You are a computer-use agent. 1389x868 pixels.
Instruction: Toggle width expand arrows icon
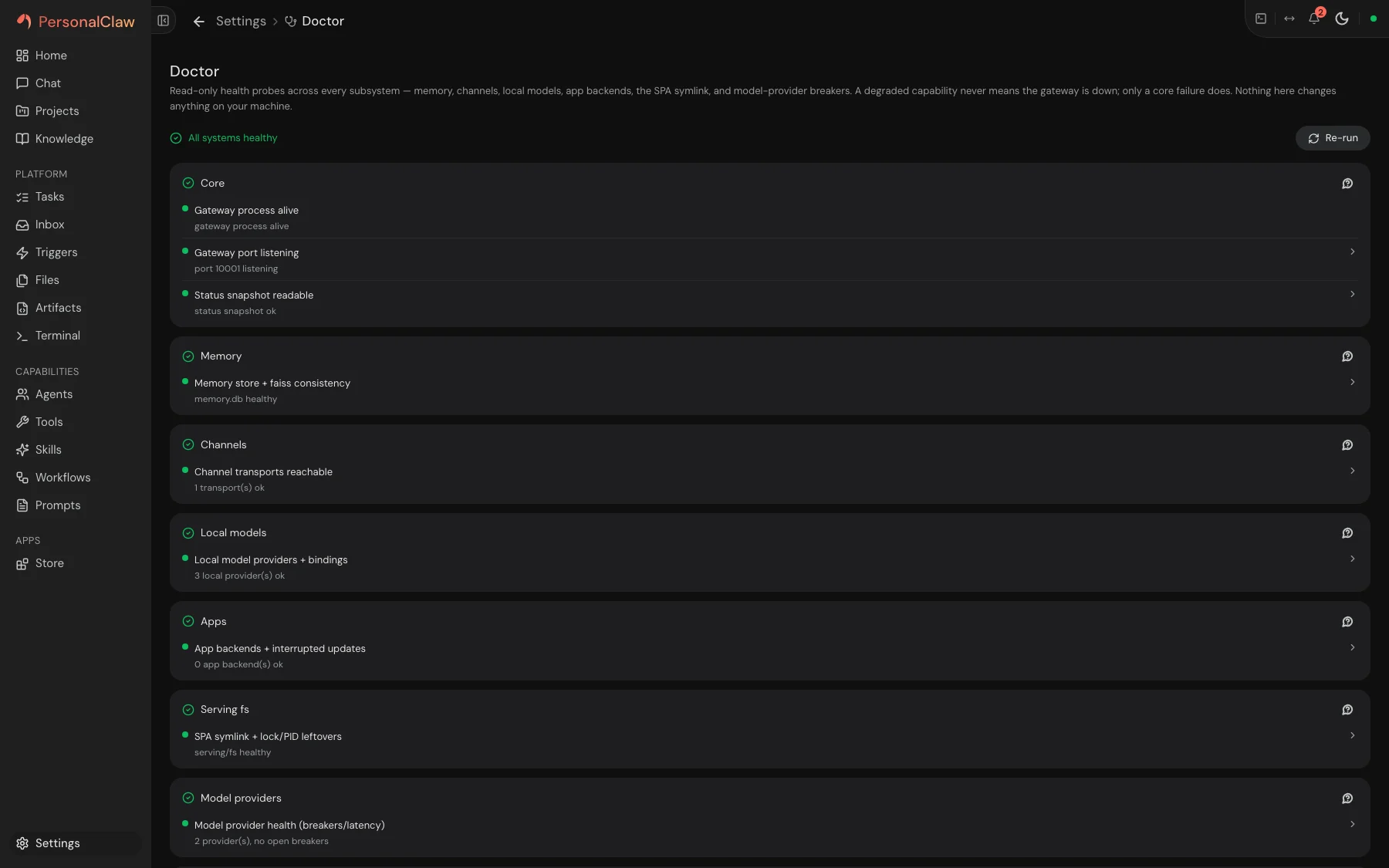coord(1289,19)
